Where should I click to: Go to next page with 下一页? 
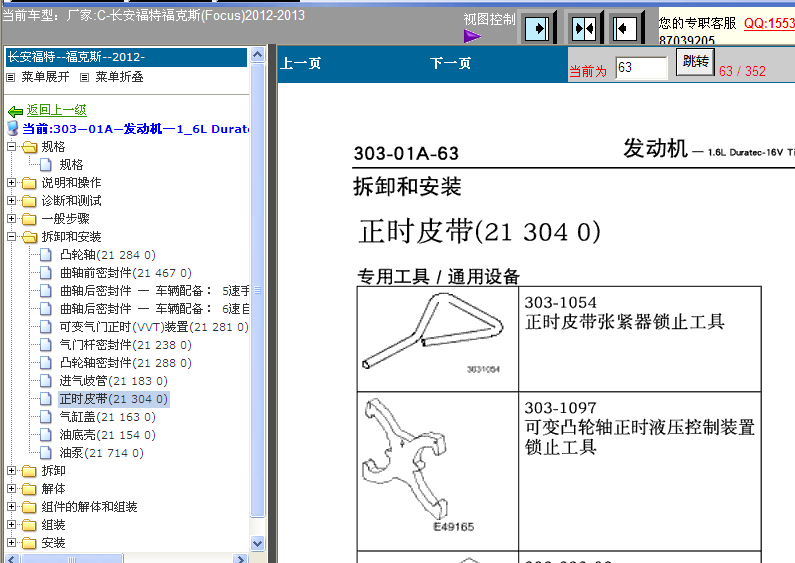[x=450, y=63]
